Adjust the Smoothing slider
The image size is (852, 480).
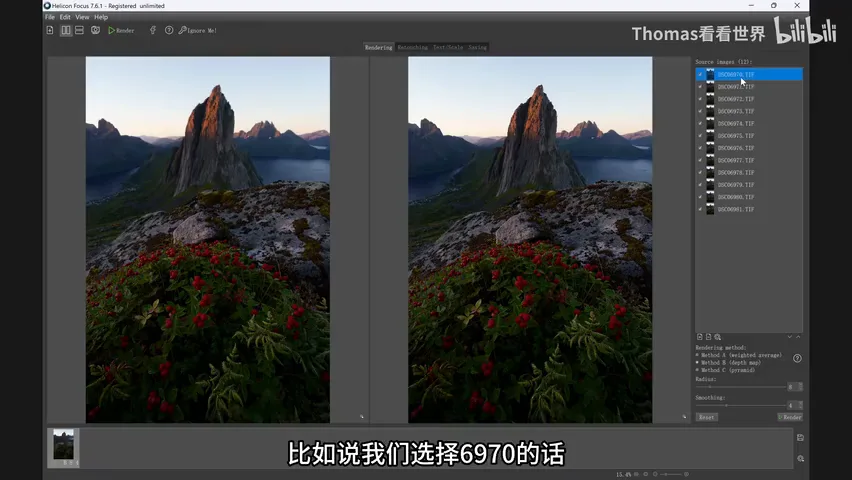(741, 405)
